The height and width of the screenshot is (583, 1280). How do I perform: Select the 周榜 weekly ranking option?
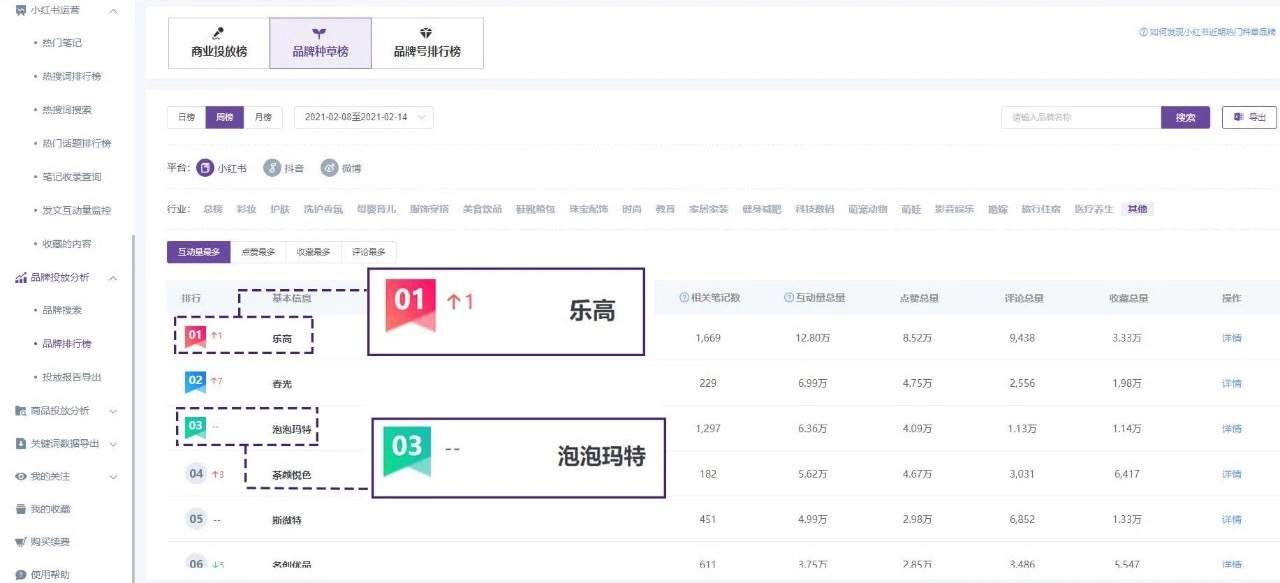224,117
